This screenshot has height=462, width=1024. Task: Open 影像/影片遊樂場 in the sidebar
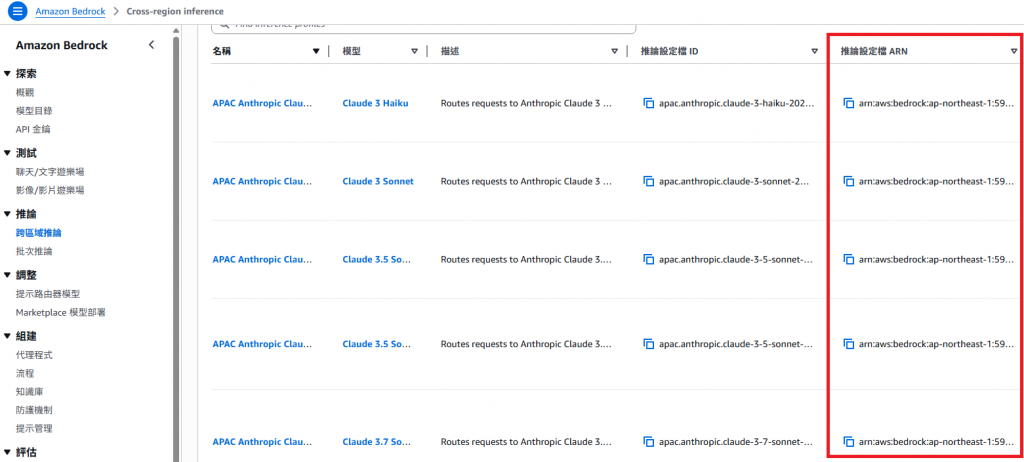[x=50, y=190]
